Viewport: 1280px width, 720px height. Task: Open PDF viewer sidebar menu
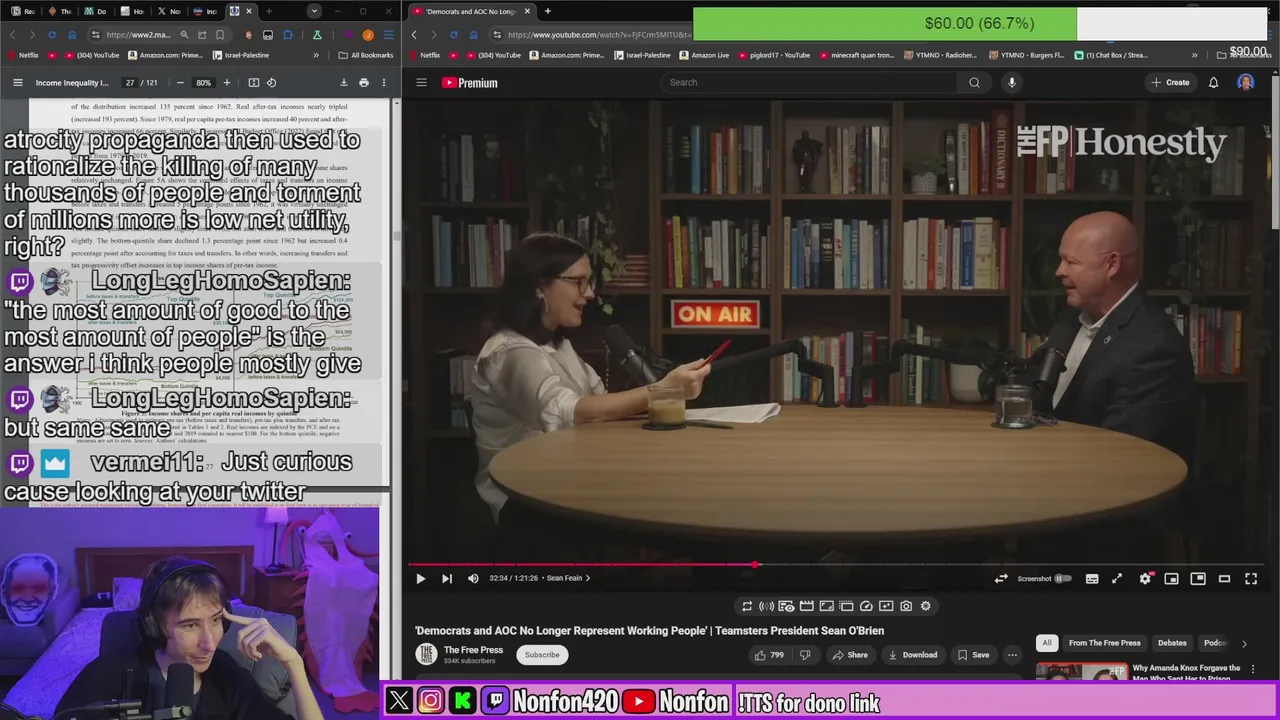18,83
